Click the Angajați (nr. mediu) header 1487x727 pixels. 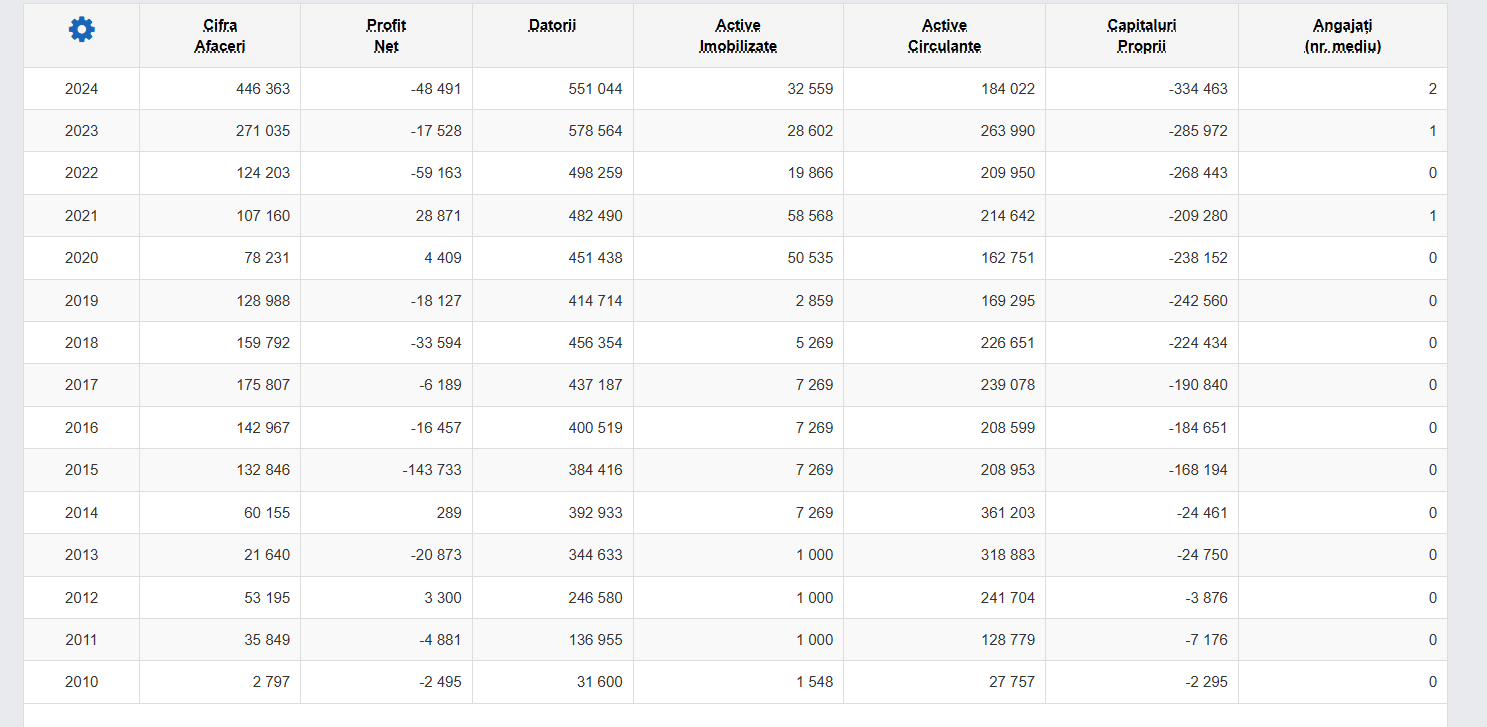(1342, 36)
